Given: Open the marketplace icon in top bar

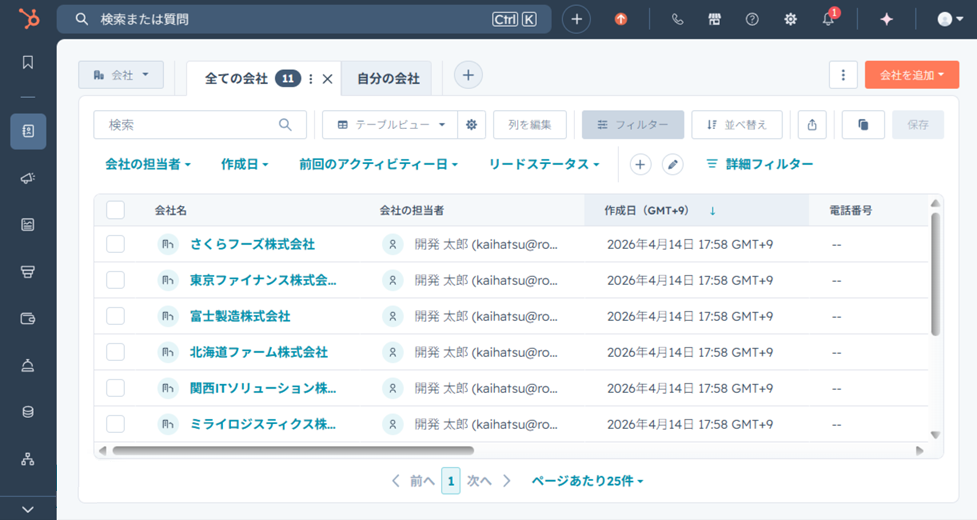Looking at the screenshot, I should point(714,19).
